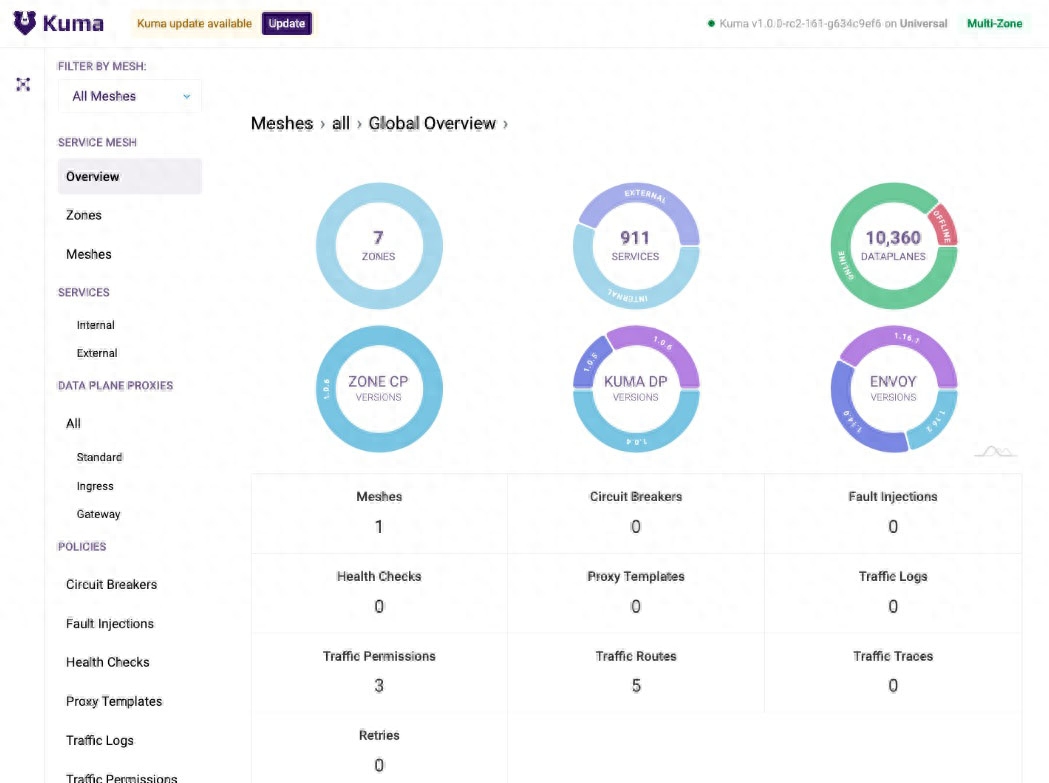The height and width of the screenshot is (783, 1049).
Task: Click the Kuma update available notice
Action: (x=194, y=23)
